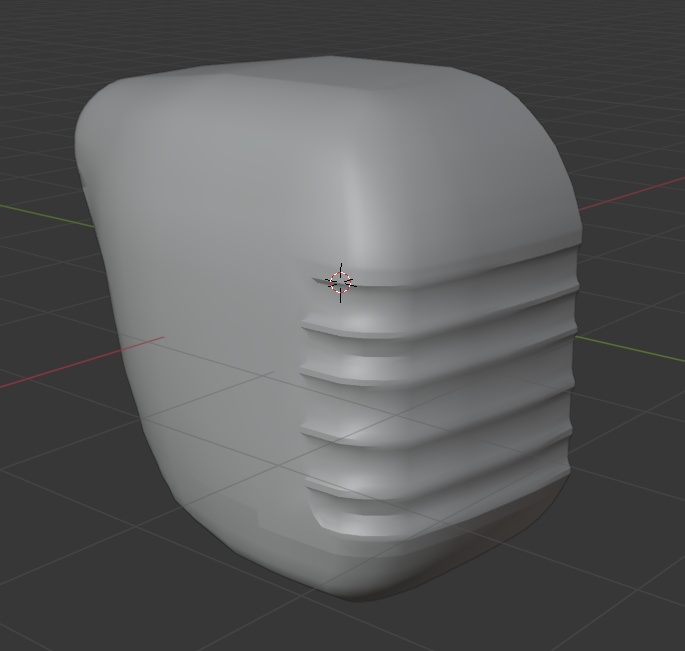Select the gray rounded mesh object
Screen dimensions: 685x651
328,328
